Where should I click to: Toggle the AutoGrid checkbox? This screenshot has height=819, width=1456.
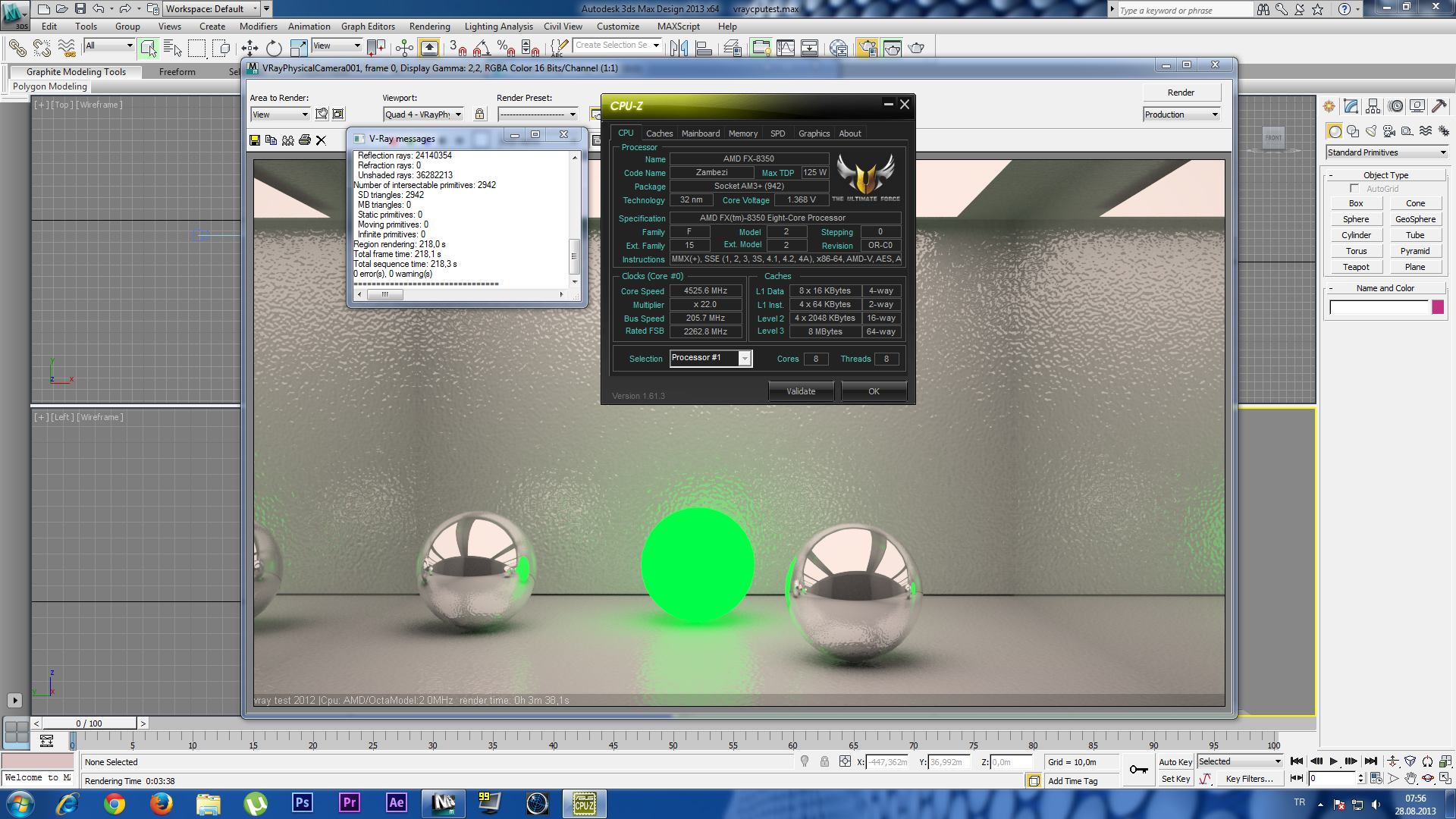coord(1354,189)
